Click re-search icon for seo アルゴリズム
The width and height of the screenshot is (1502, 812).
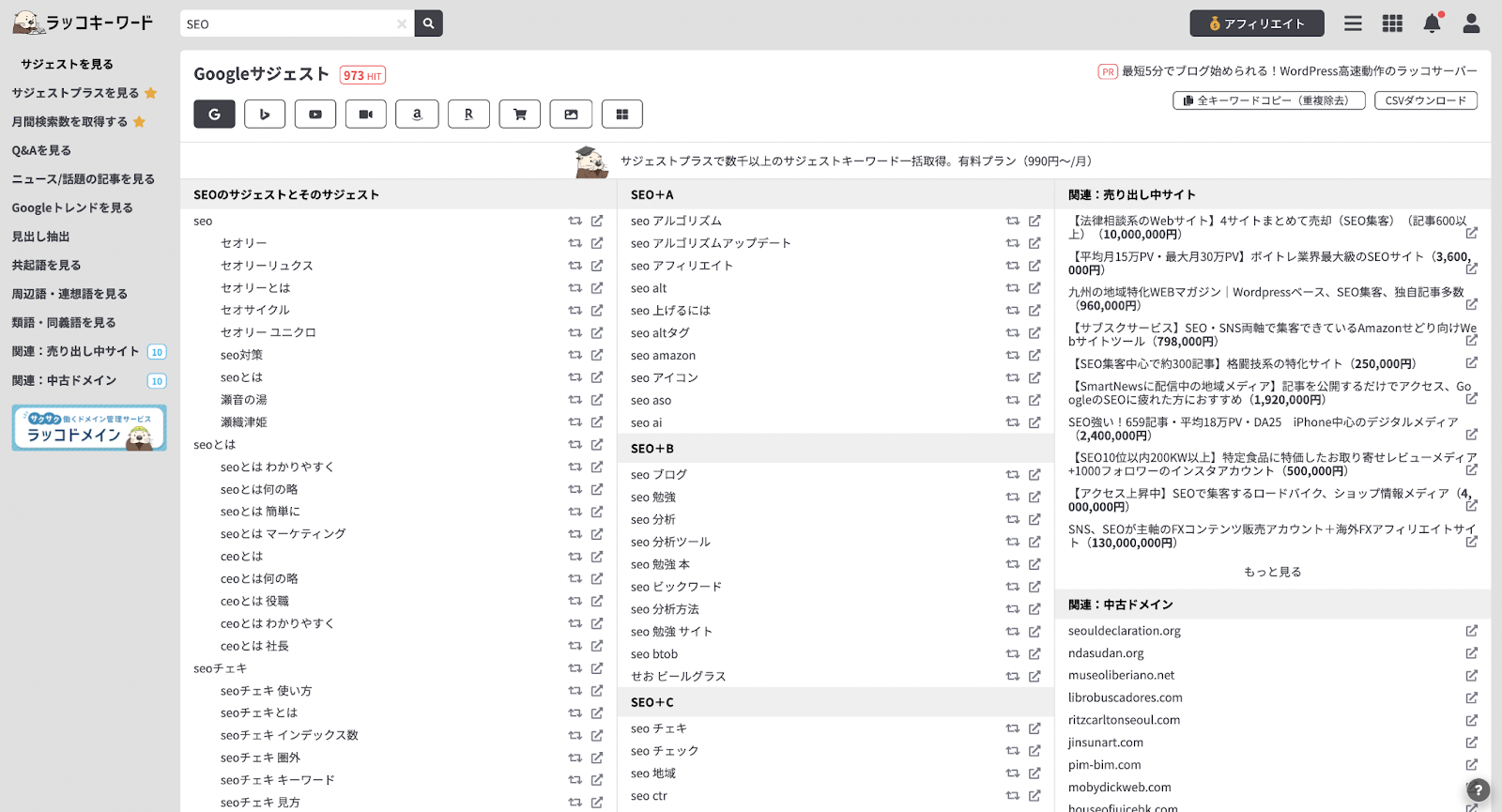click(1012, 221)
